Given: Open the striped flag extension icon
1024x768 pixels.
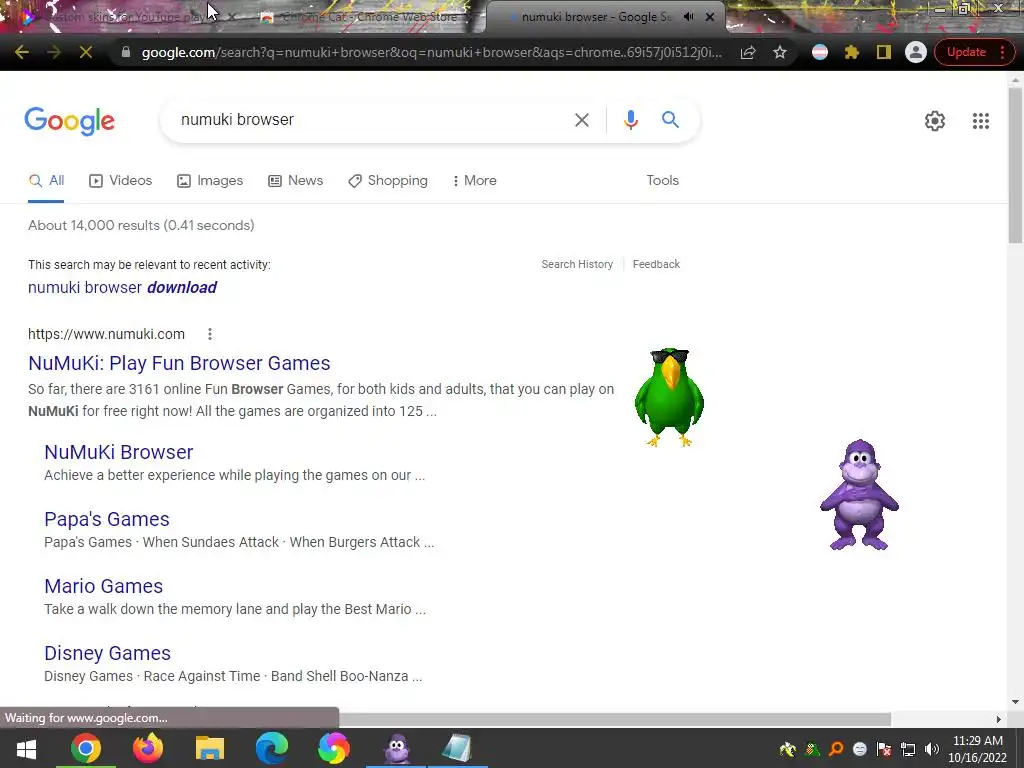Looking at the screenshot, I should click(x=820, y=52).
